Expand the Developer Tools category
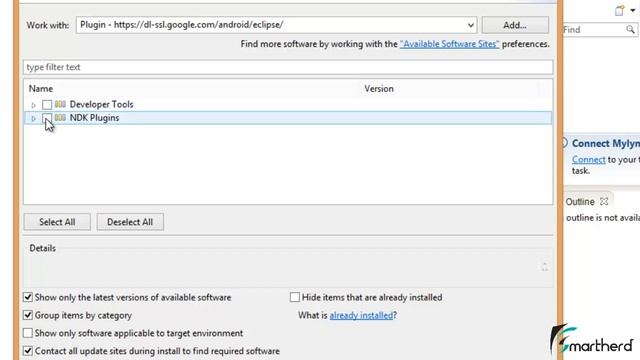Screen dimensions: 640x360 click(x=33, y=105)
